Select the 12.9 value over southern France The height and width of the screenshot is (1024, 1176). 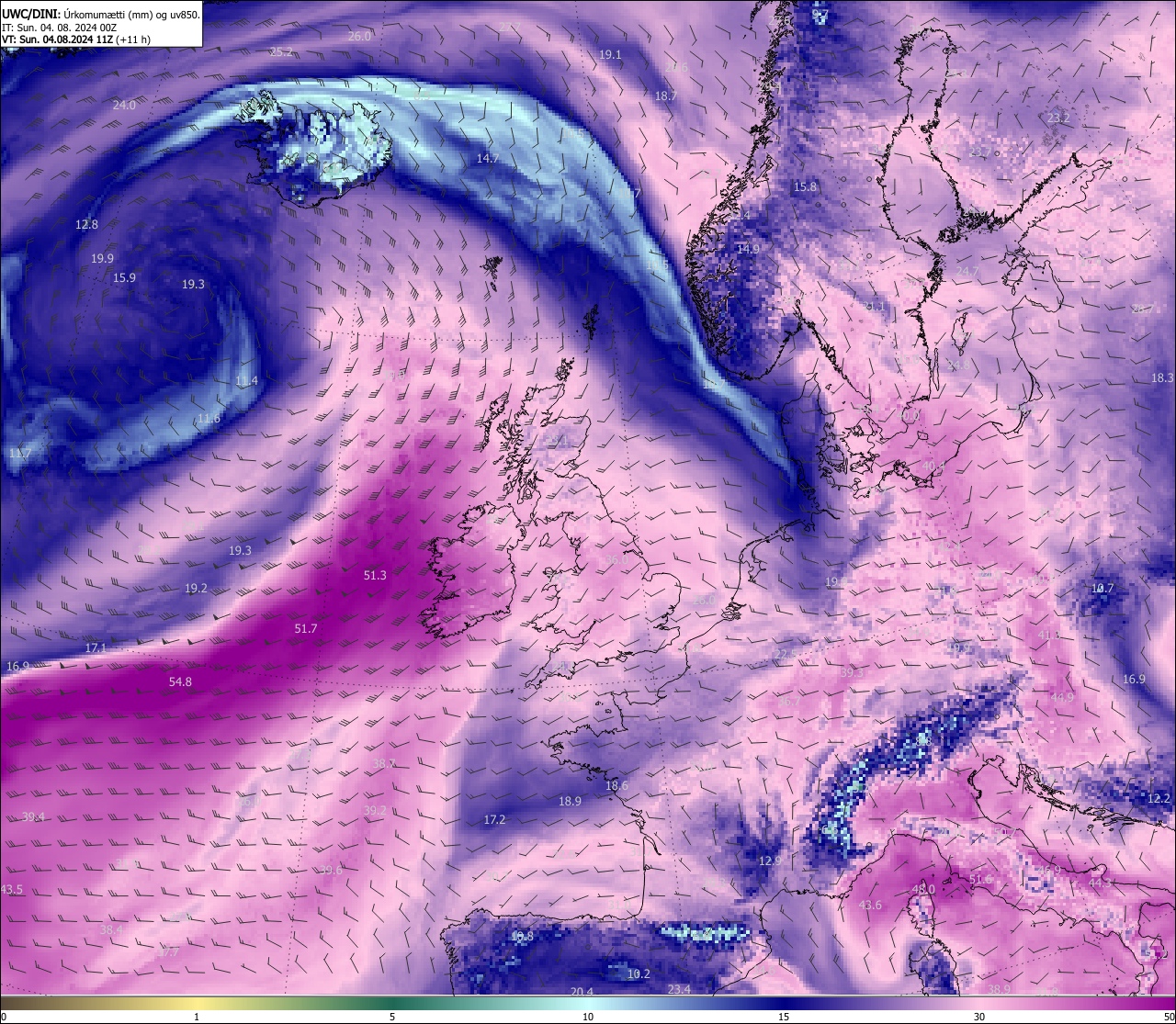(770, 861)
